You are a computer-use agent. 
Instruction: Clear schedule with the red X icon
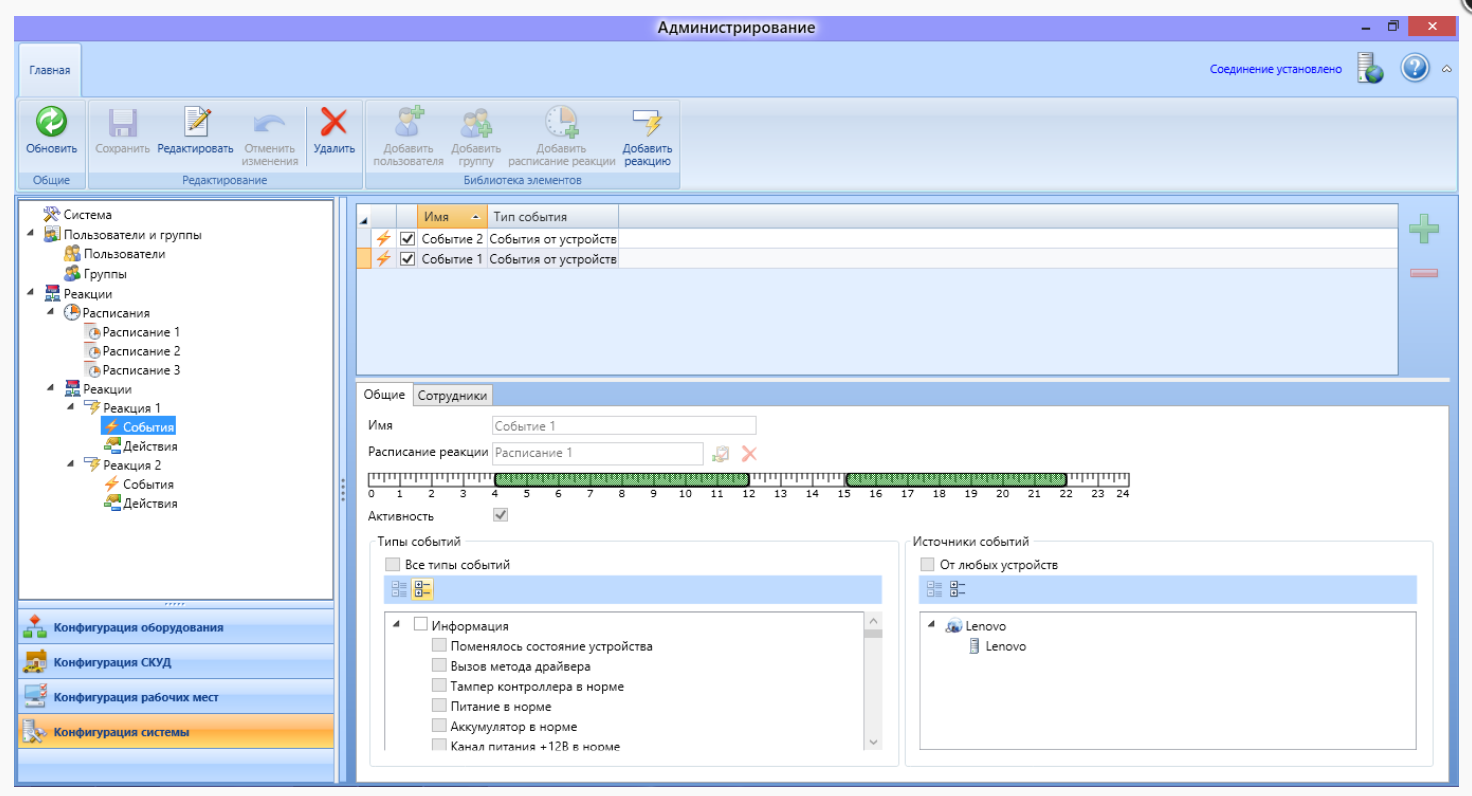pyautogui.click(x=749, y=453)
